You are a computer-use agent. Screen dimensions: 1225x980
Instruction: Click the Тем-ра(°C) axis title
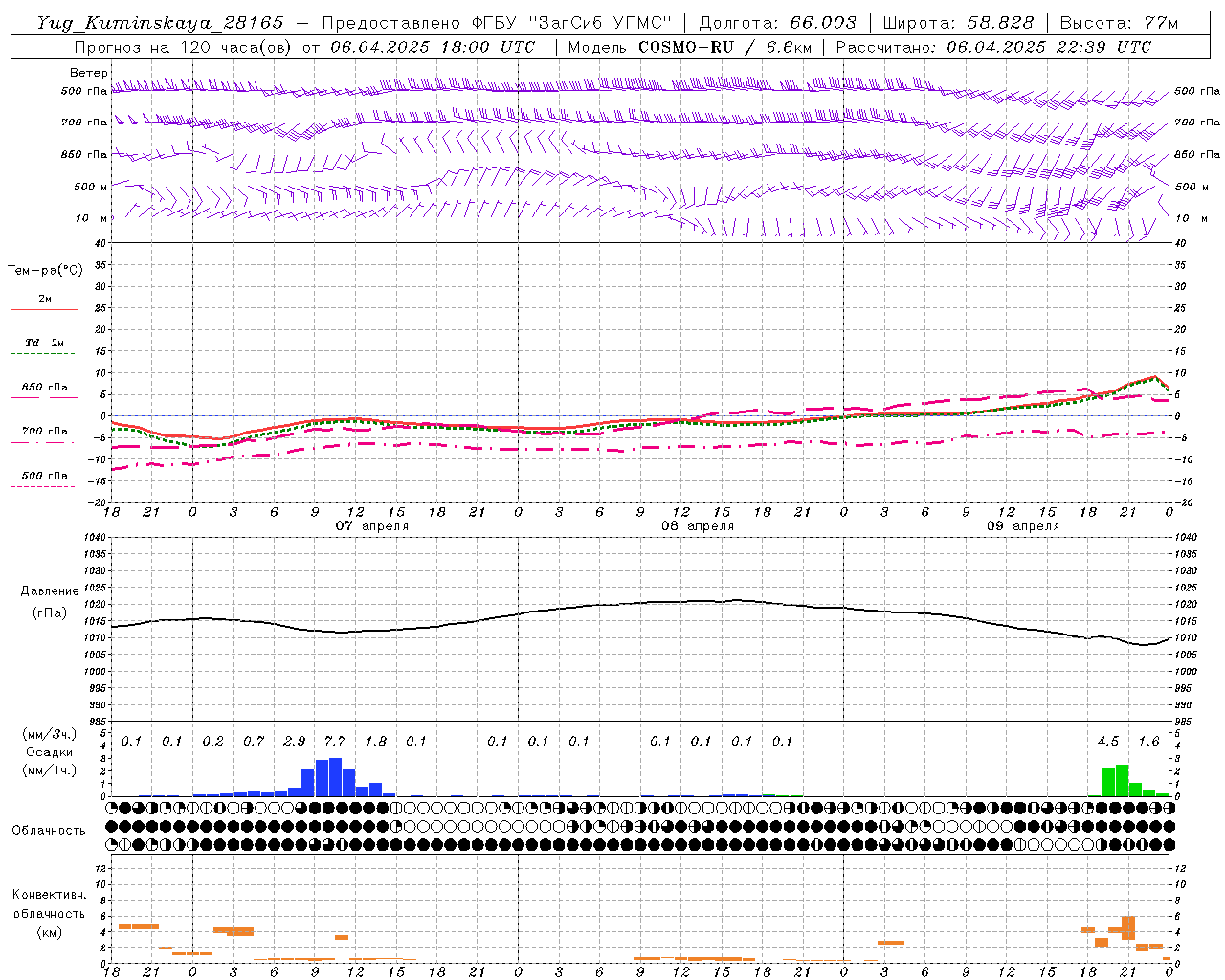[45, 271]
